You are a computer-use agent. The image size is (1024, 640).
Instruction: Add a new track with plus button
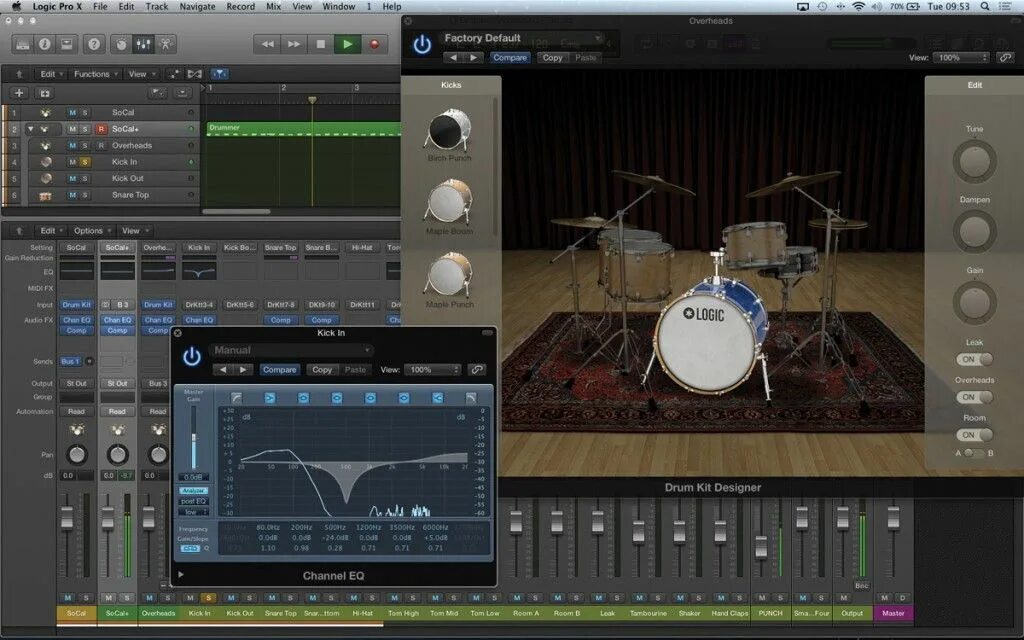(x=19, y=93)
